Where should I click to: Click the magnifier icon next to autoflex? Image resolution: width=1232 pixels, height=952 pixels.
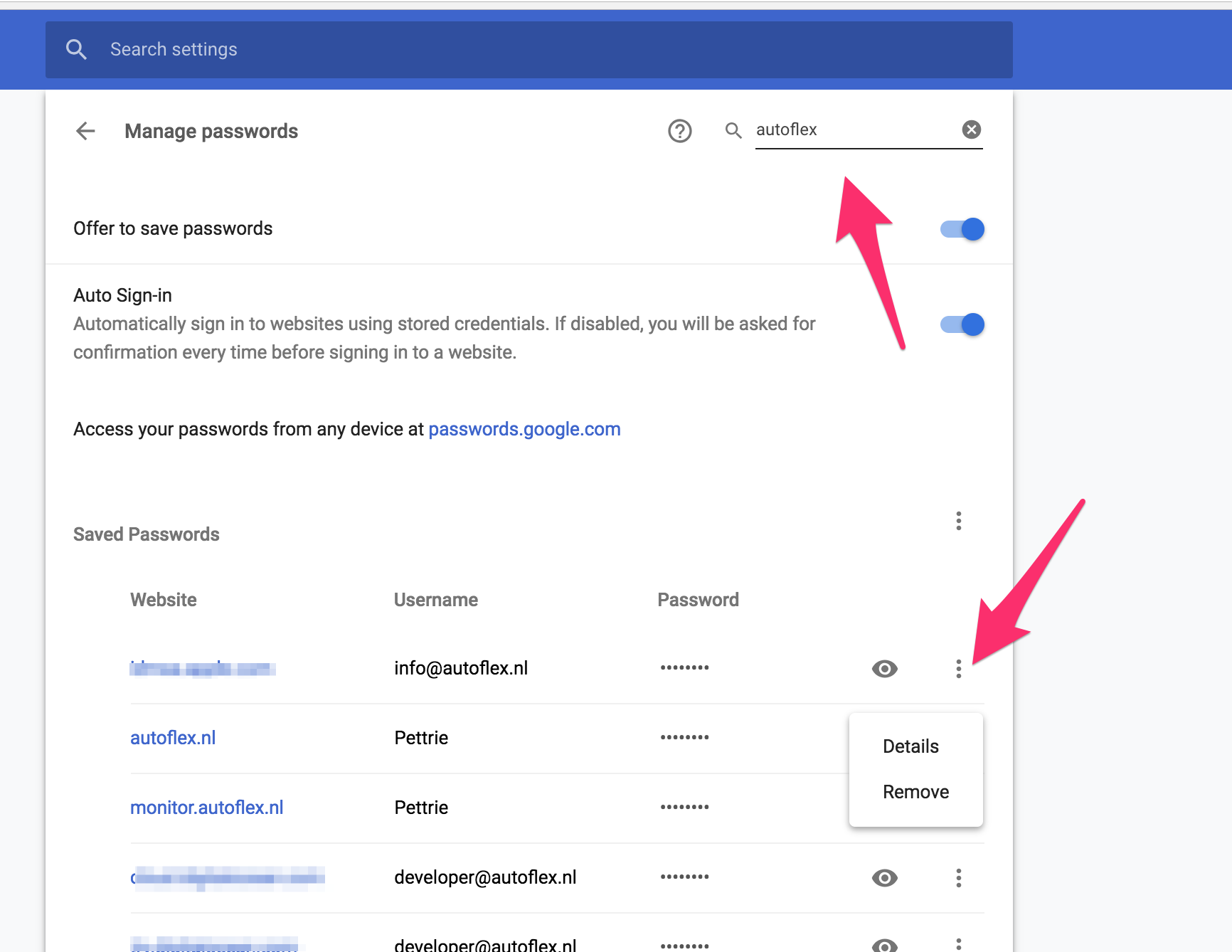tap(733, 130)
